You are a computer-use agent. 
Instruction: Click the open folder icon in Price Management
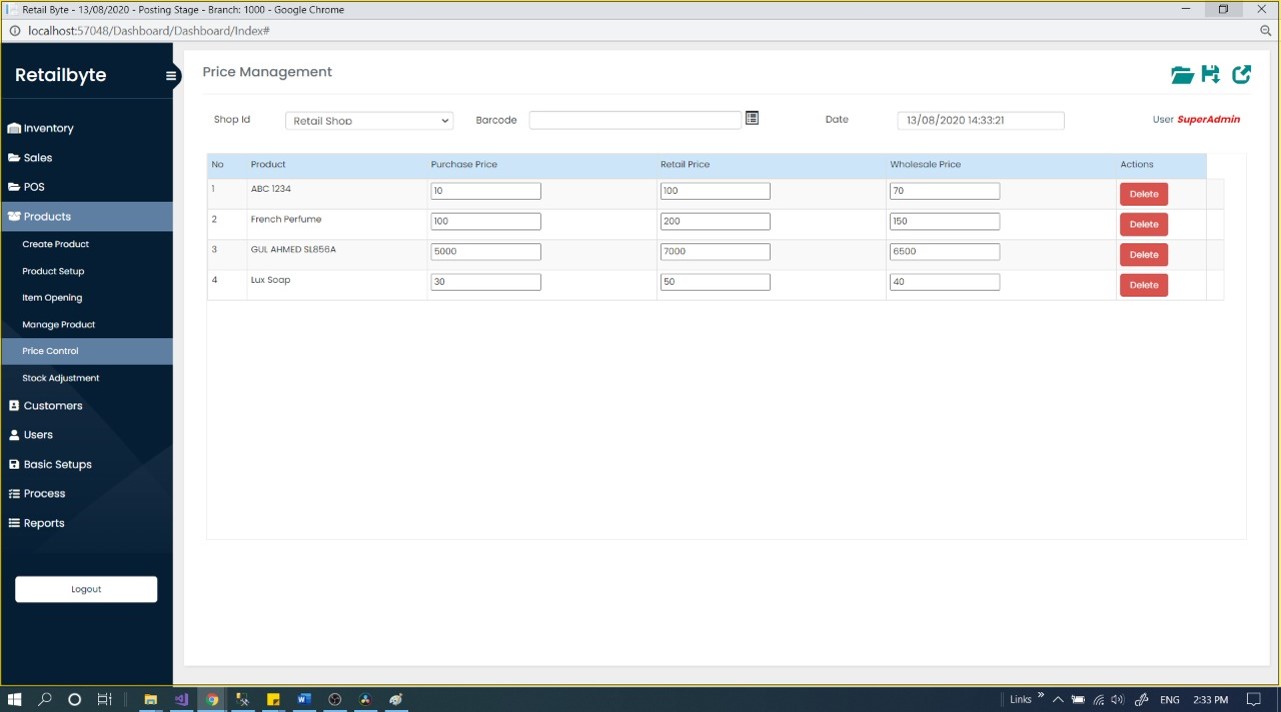tap(1182, 75)
